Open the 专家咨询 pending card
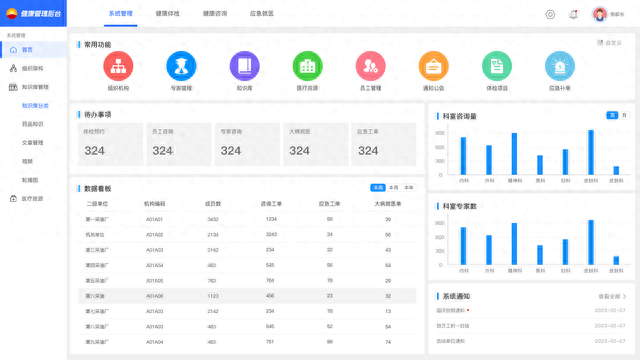Image resolution: width=640 pixels, height=360 pixels. click(x=247, y=144)
